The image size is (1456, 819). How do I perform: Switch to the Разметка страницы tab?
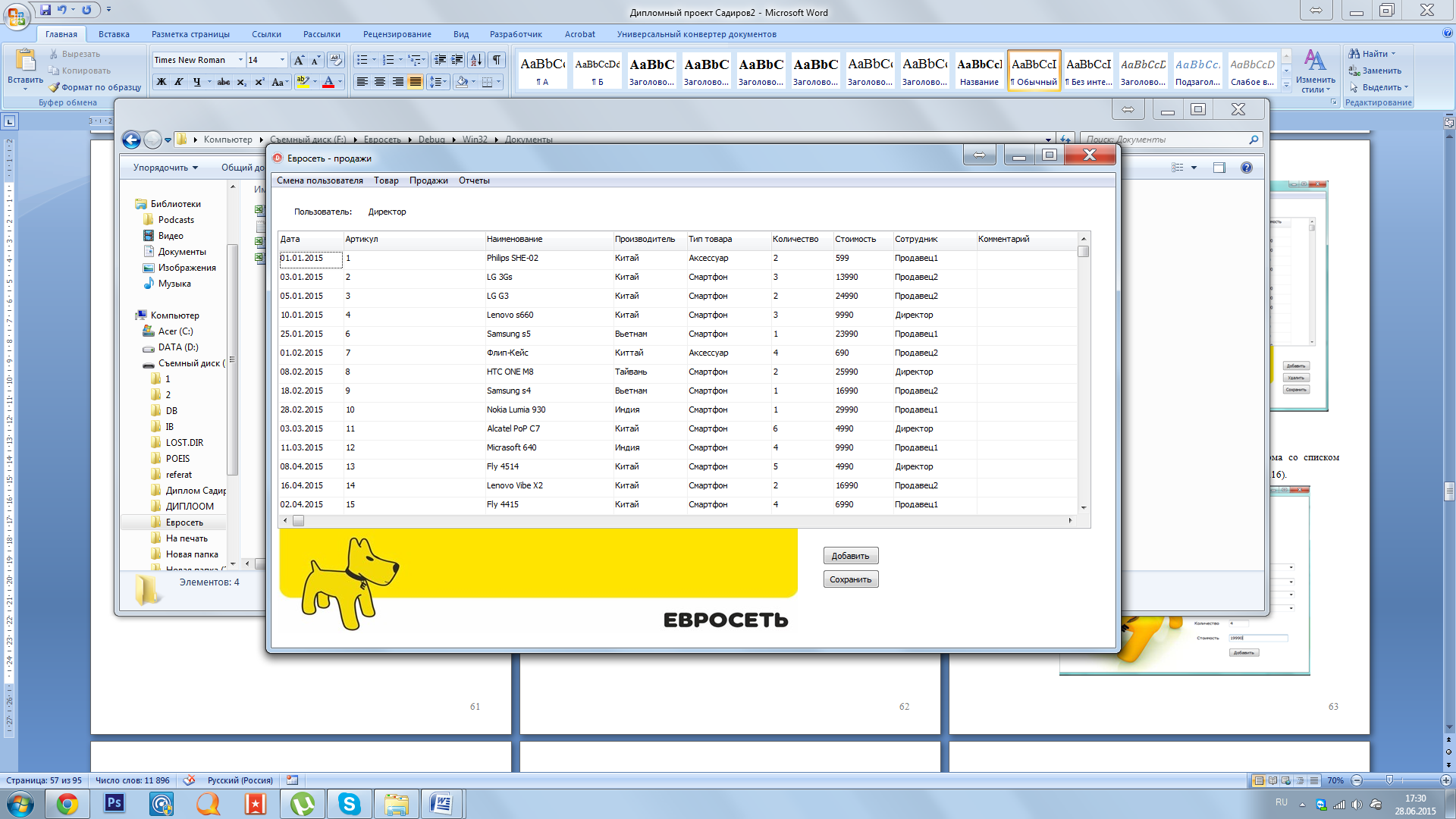tap(190, 34)
